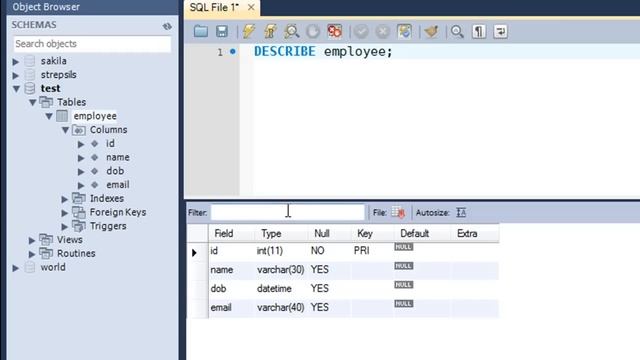Expand the Routines node
Screen dimensions: 640x360
click(x=32, y=254)
